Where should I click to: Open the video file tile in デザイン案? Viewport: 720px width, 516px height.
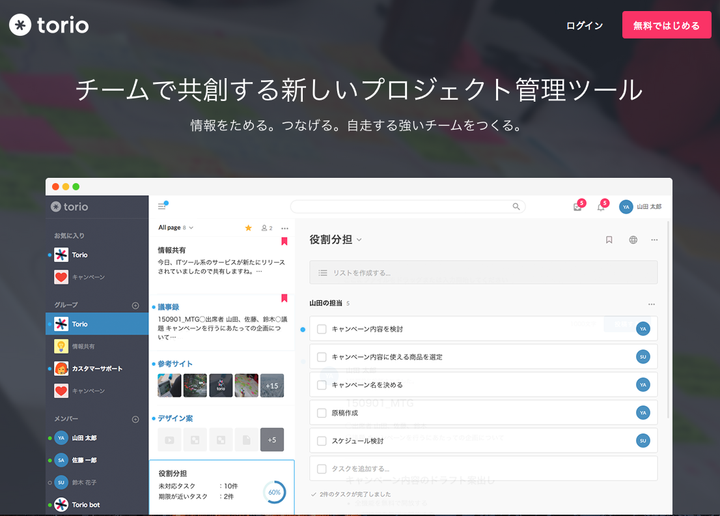[169, 440]
